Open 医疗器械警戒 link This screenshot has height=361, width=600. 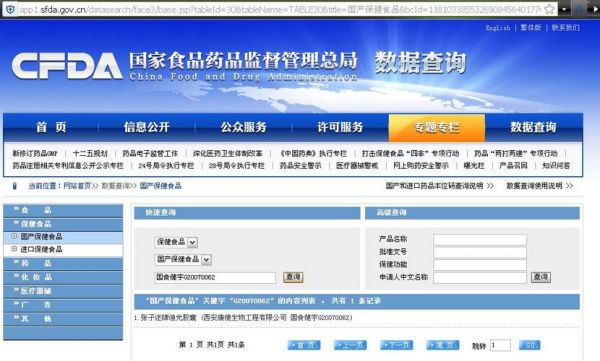(x=357, y=166)
